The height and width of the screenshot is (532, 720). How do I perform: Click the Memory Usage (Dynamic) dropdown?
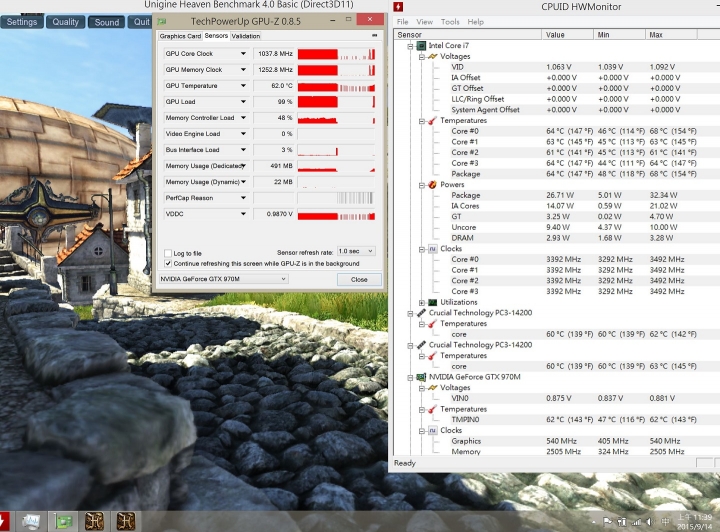point(243,182)
